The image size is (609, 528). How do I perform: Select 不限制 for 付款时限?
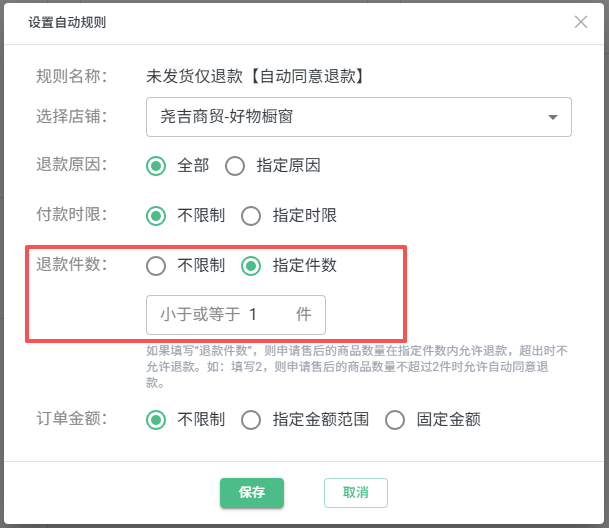pos(156,215)
